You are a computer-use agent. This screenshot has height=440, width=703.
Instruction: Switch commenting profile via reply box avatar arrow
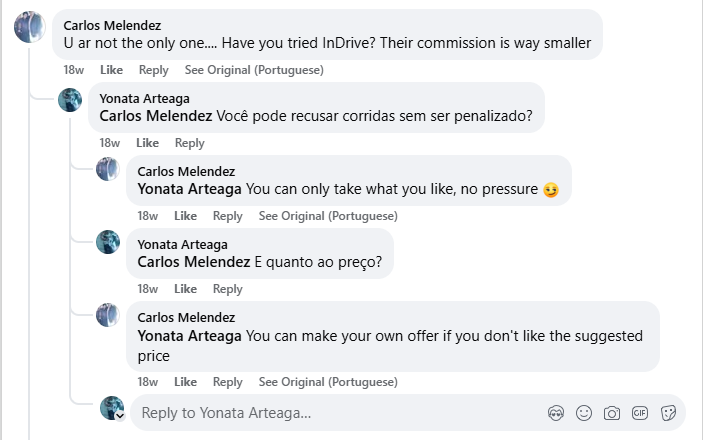[120, 417]
